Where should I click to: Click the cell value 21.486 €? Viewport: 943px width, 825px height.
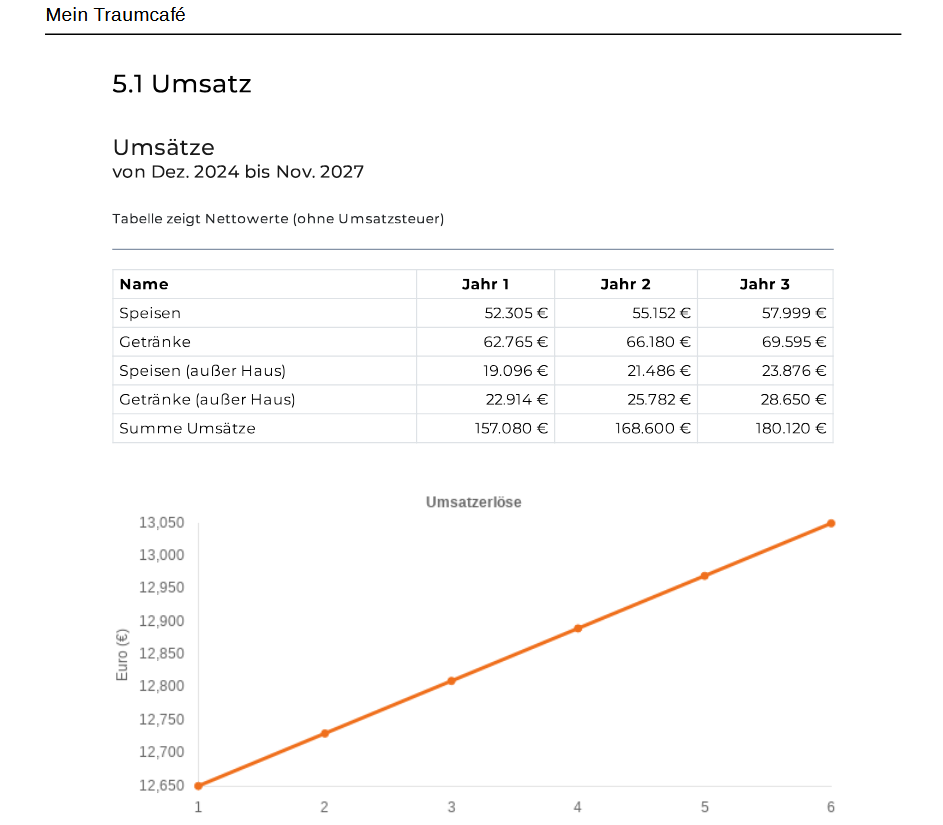click(659, 371)
